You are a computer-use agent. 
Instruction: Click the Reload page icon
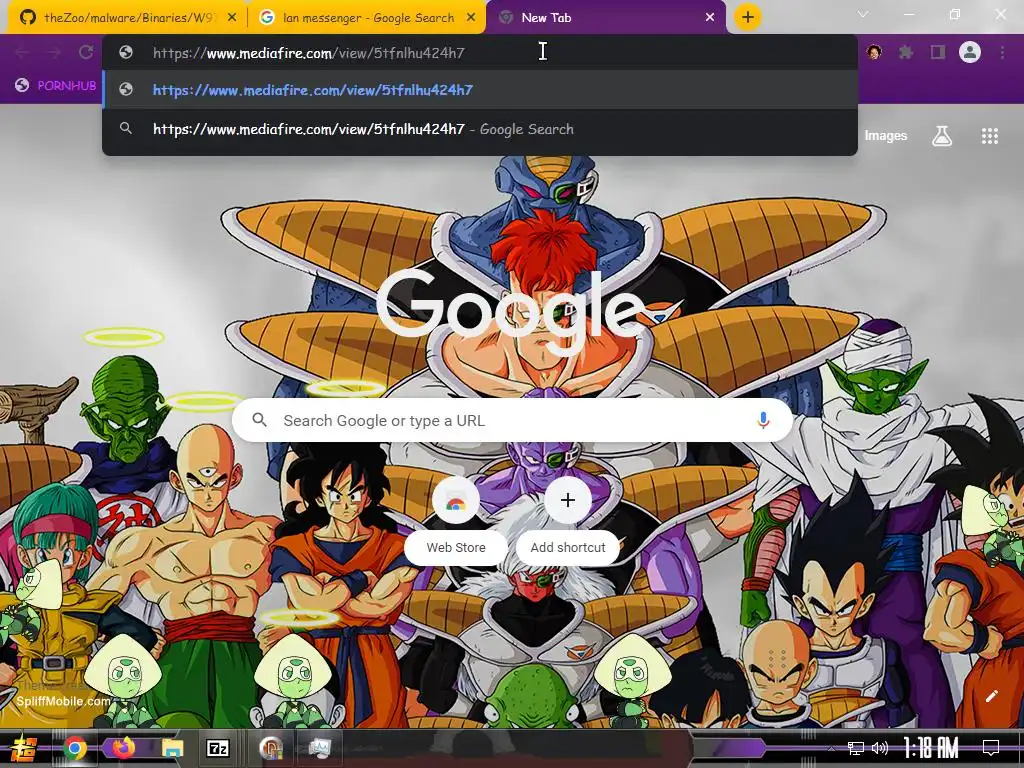[x=86, y=53]
